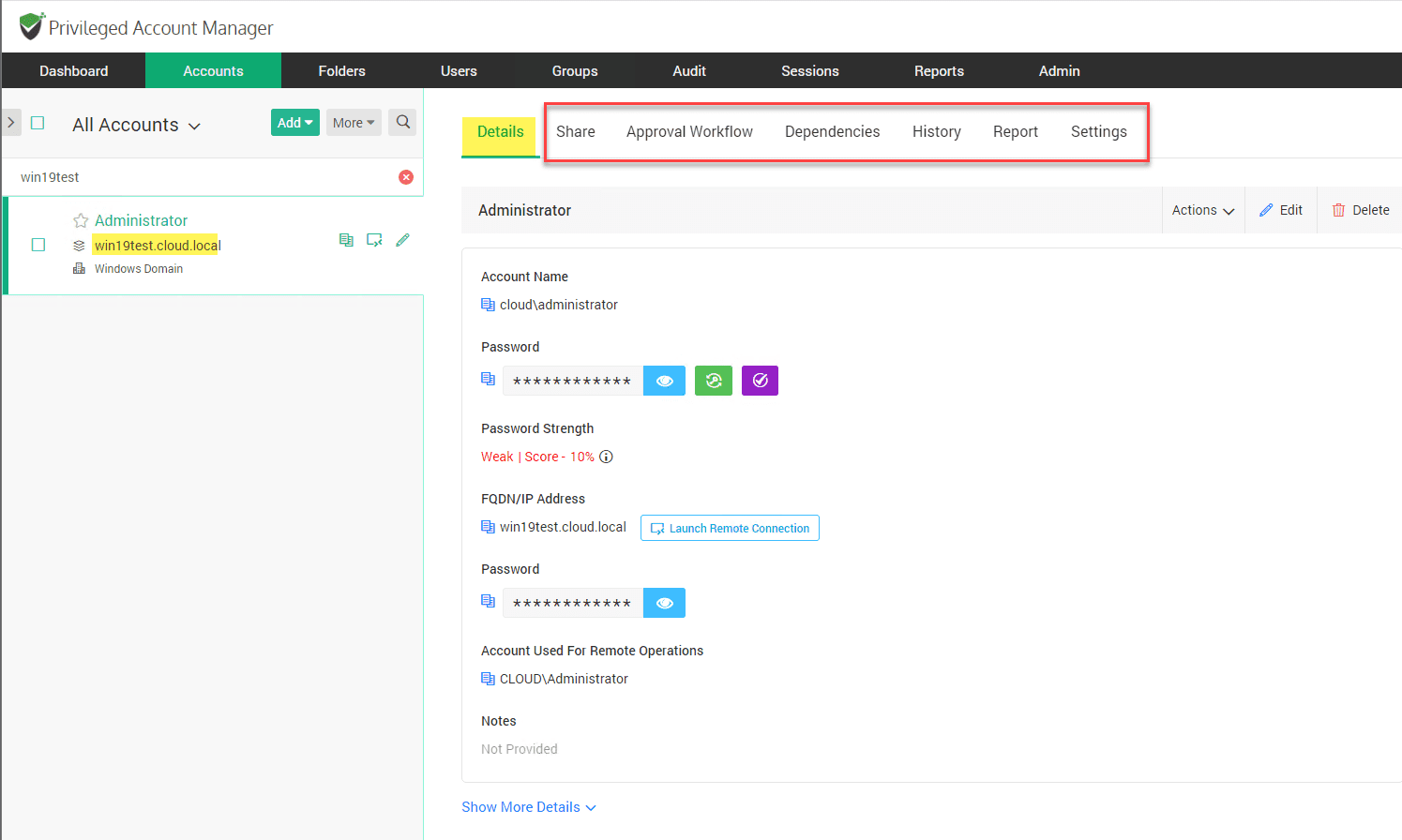Click the pencil edit icon in Administrator list row
The height and width of the screenshot is (840, 1402).
coord(402,240)
